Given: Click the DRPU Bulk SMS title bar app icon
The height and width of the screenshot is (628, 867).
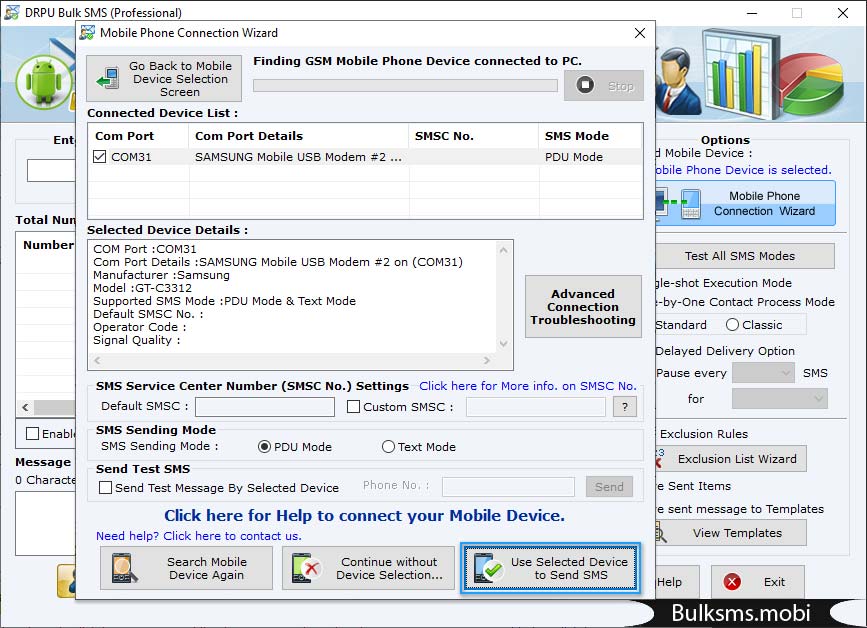Looking at the screenshot, I should 12,12.
